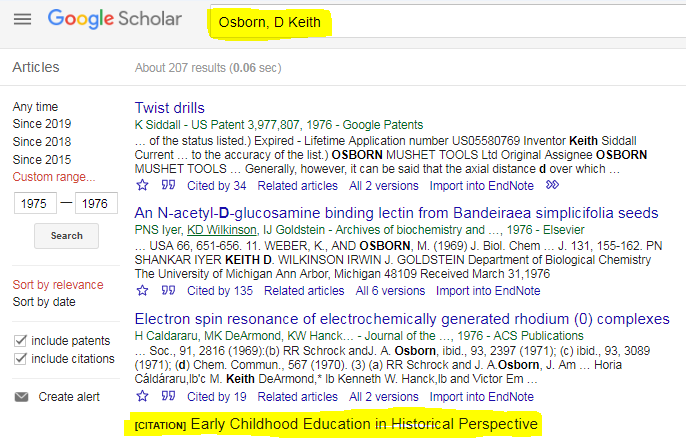Import lectin article into EndNote
The image size is (686, 438).
coord(488,291)
